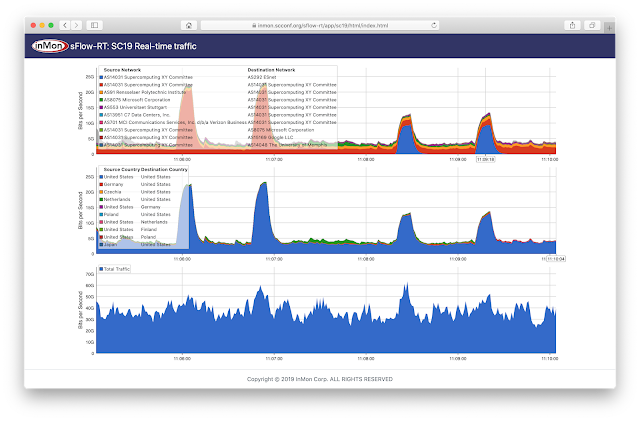Viewport: 640px width, 421px height.
Task: Click the sFlow-RT: SC19 Real-time traffic title
Action: (133, 46)
